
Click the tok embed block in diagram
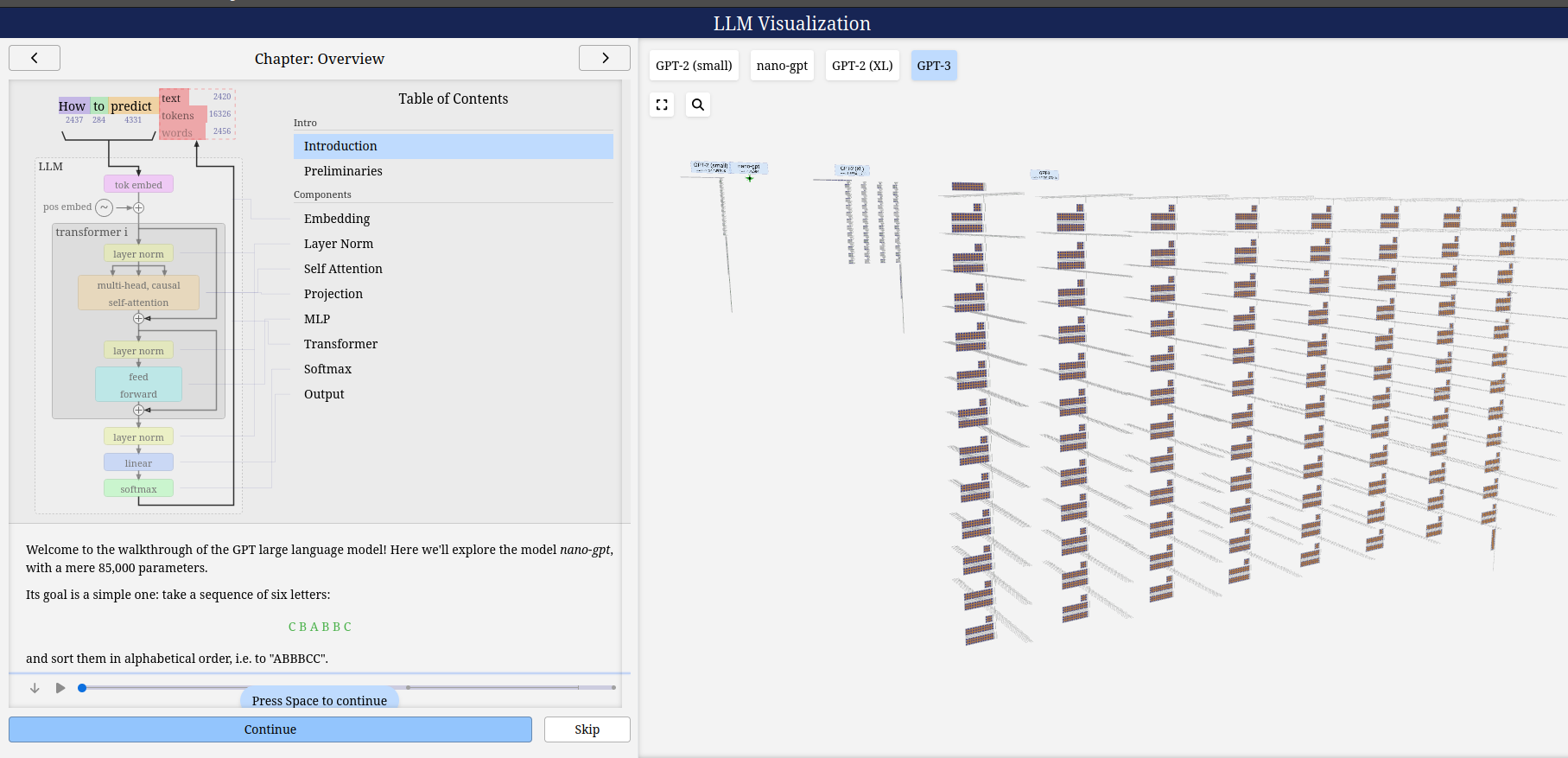pos(138,184)
